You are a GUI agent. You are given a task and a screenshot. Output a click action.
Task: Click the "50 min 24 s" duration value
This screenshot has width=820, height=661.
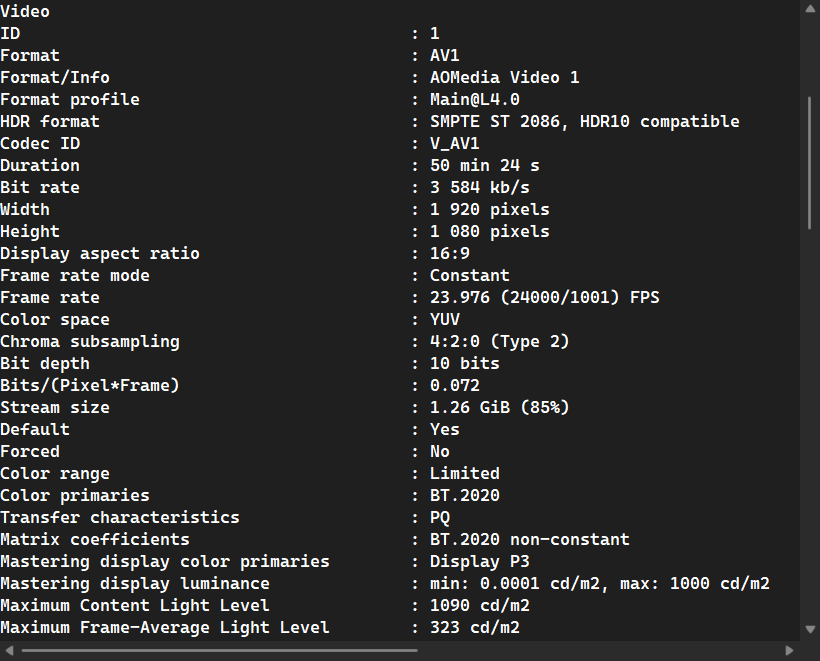click(x=484, y=166)
